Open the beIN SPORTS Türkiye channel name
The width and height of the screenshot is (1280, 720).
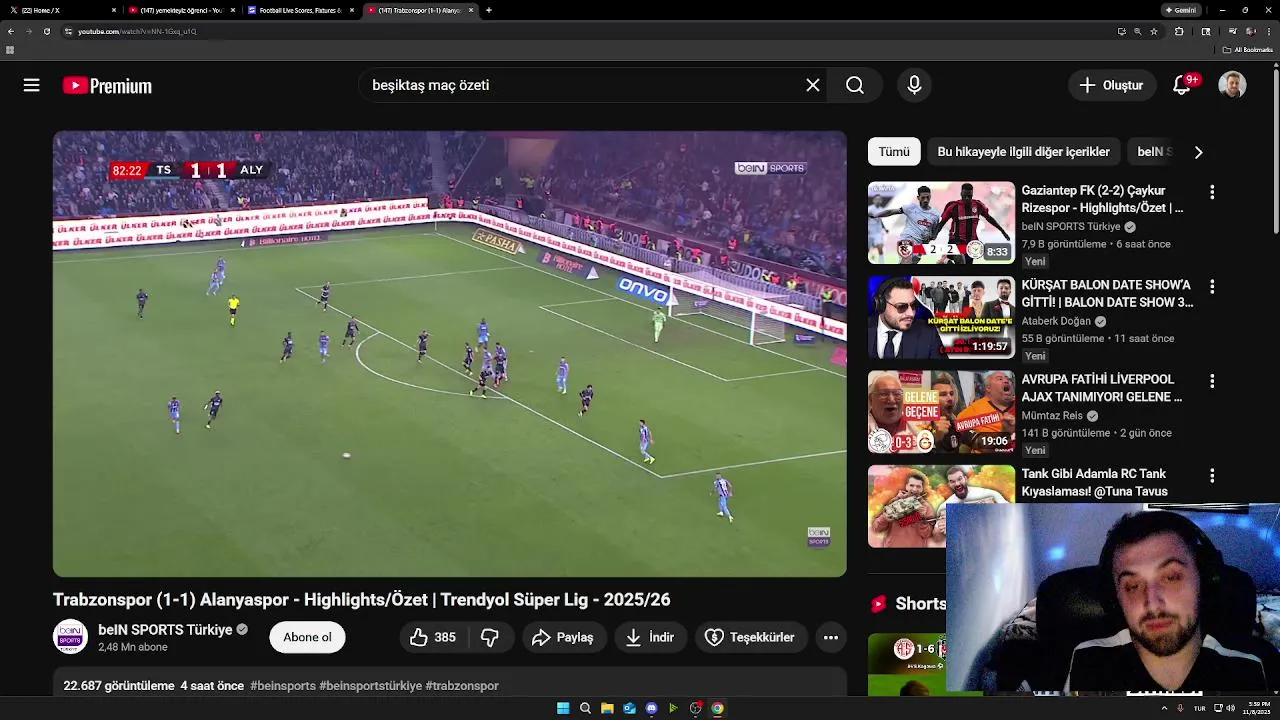165,630
